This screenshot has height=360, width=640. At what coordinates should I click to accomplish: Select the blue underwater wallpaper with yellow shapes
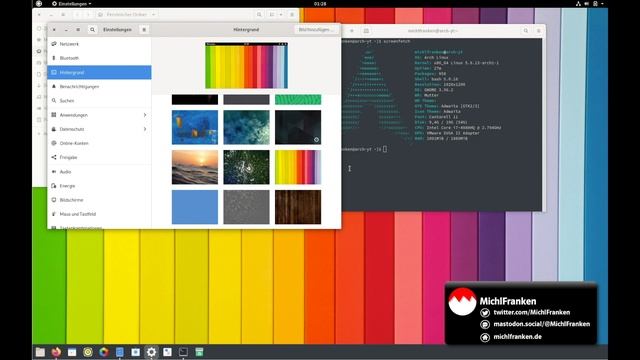coord(195,127)
